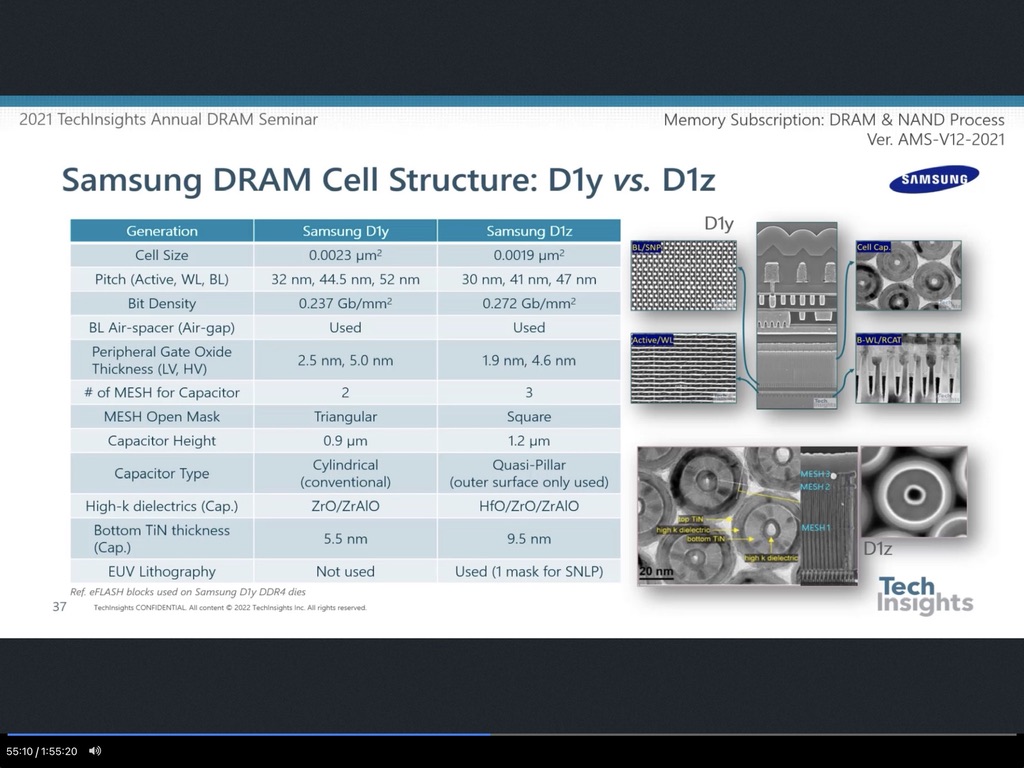
Task: Select the B-WL/RCAT cross-section thumbnail
Action: pyautogui.click(x=908, y=367)
